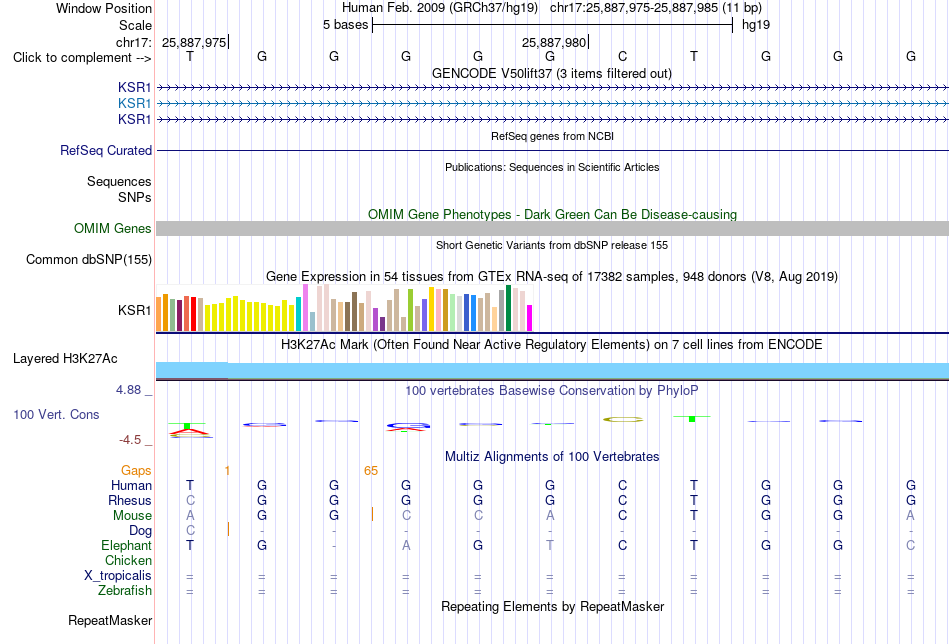Click the '4.88' conservation scale value

click(128, 390)
